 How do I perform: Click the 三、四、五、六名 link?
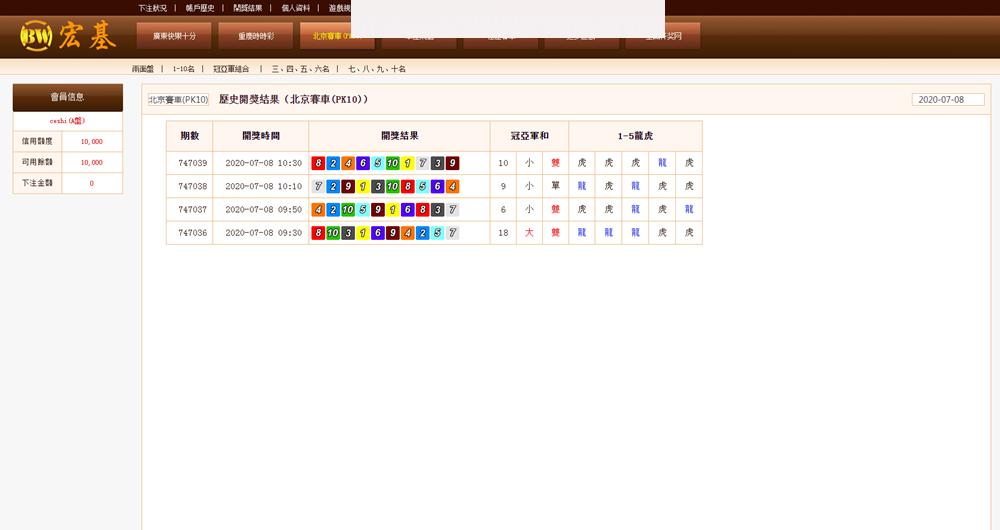(299, 69)
